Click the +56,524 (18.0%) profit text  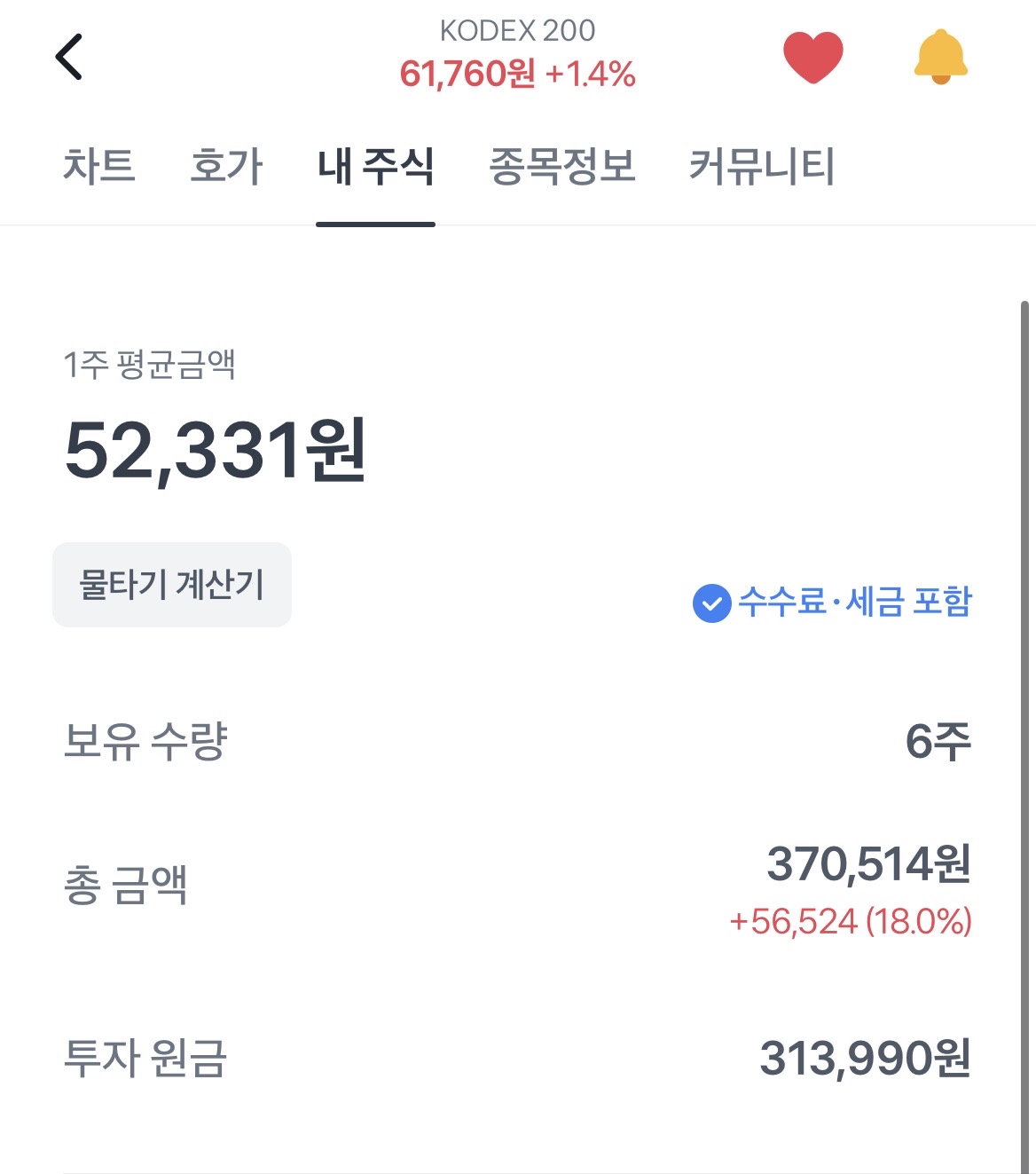(x=850, y=922)
